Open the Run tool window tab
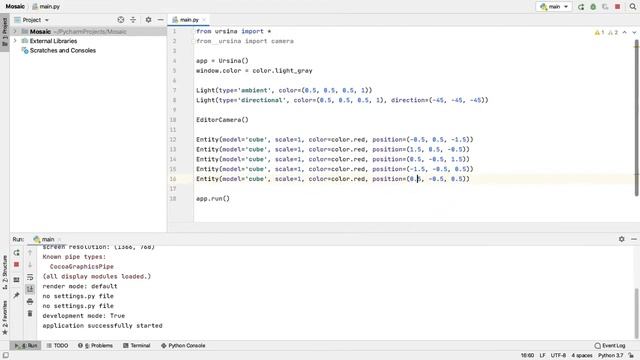Image resolution: width=640 pixels, height=360 pixels. 26,345
